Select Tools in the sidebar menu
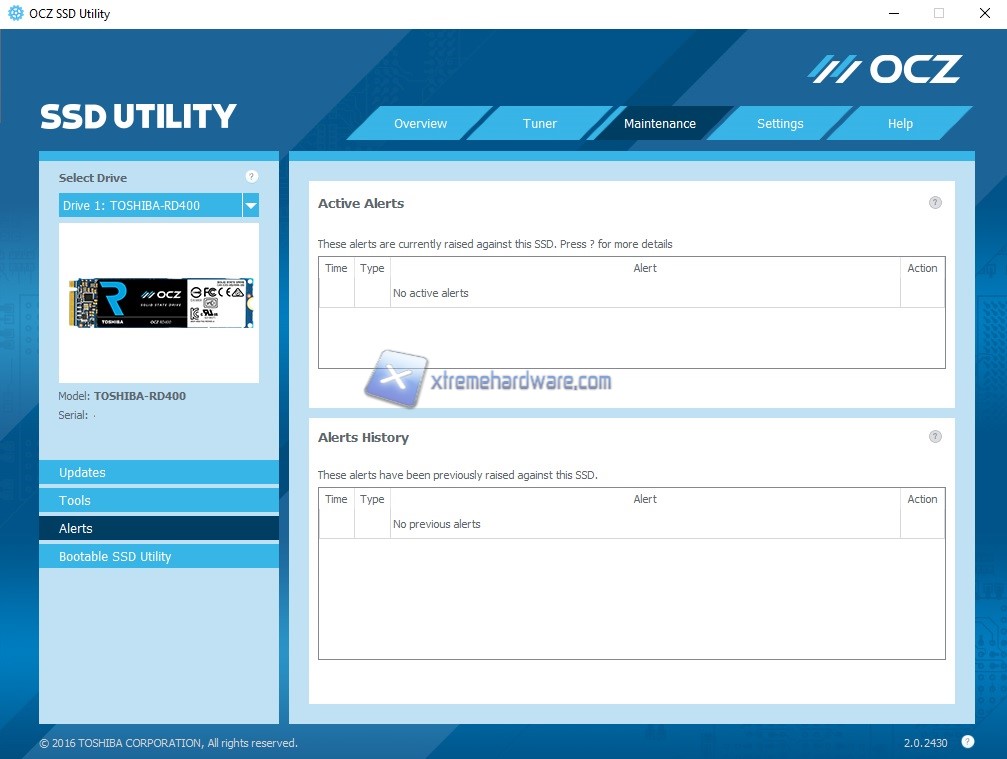Image resolution: width=1007 pixels, height=759 pixels. [159, 500]
